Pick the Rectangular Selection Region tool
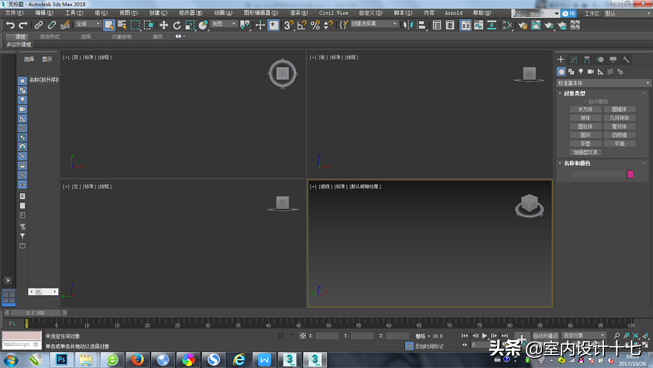The height and width of the screenshot is (368, 653). tap(135, 25)
